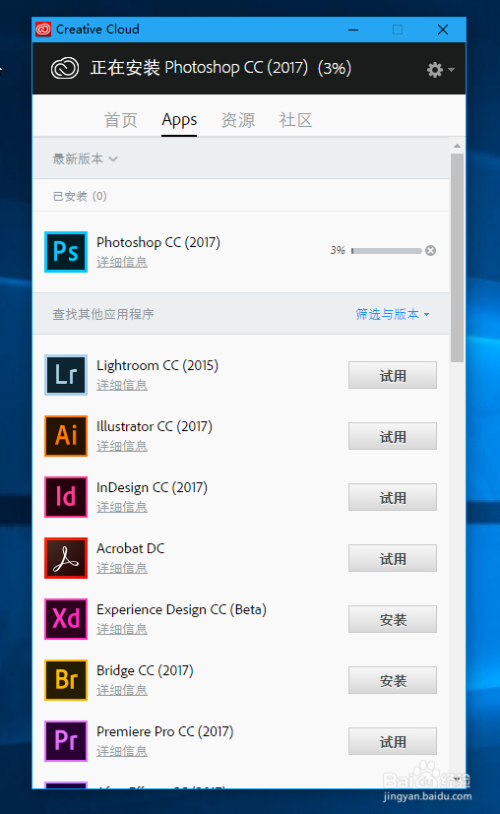Click the Lightroom CC app icon
Image resolution: width=500 pixels, height=814 pixels.
66,375
